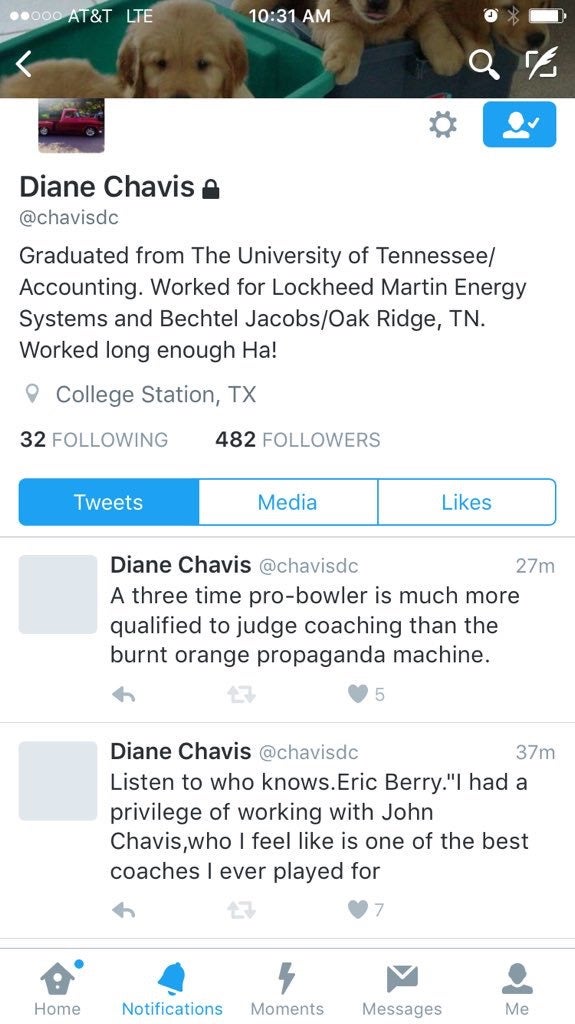The image size is (575, 1024).
Task: Open the 482 Followers list
Action: (298, 440)
